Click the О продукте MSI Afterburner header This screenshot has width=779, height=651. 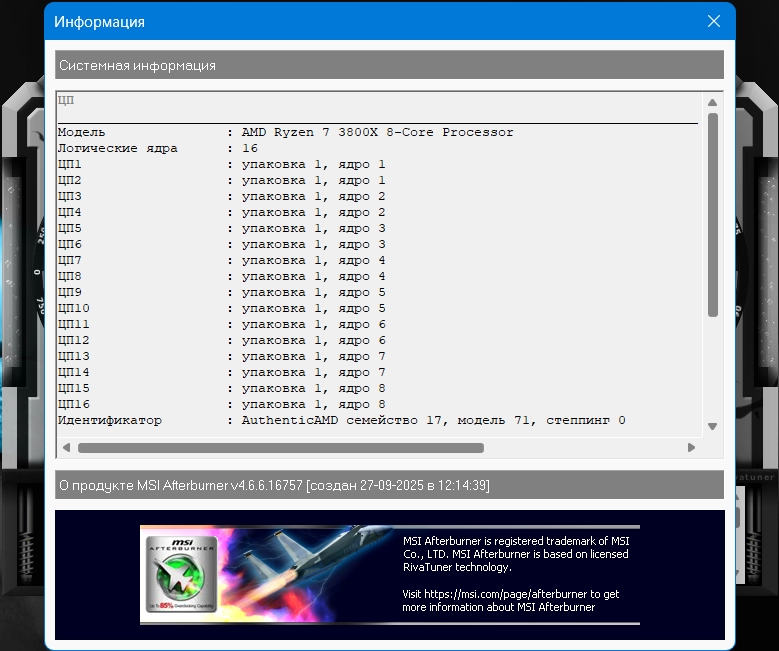pos(390,485)
